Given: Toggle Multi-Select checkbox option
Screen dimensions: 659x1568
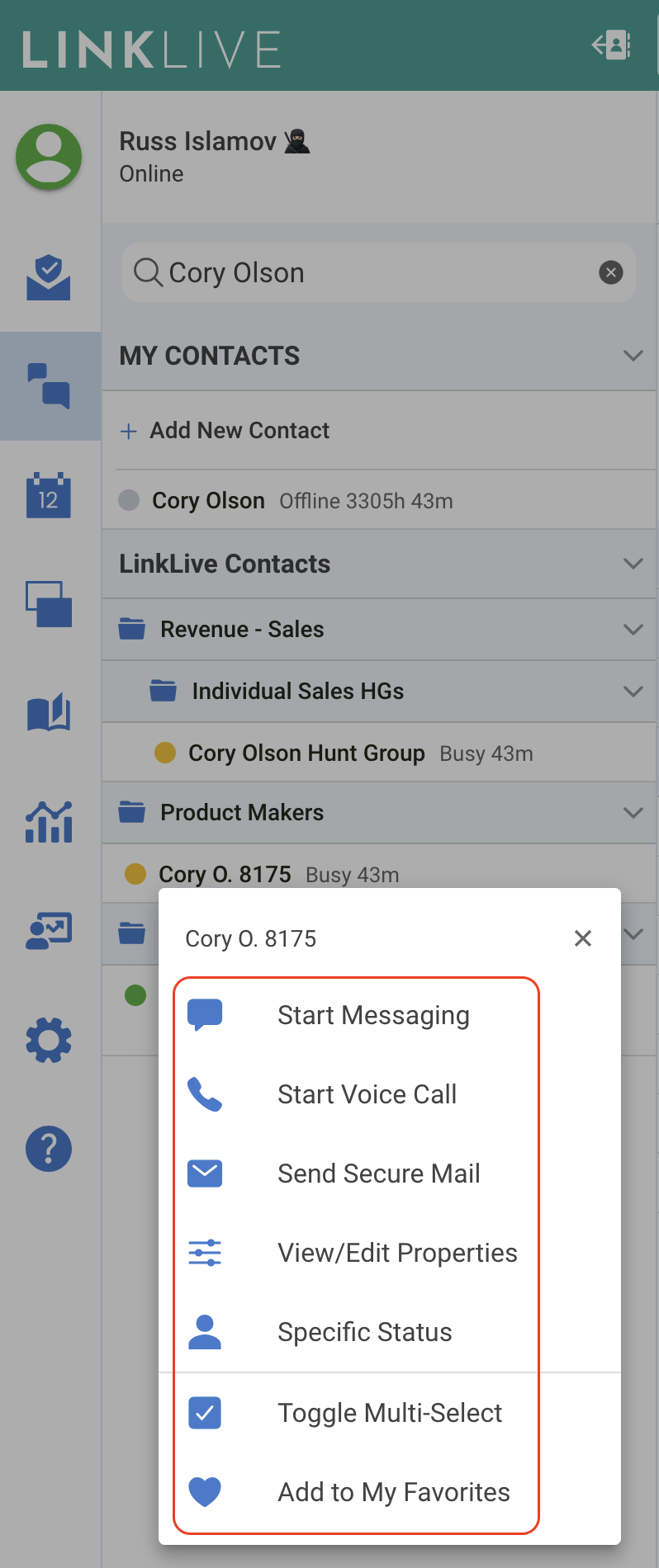Looking at the screenshot, I should 356,1413.
